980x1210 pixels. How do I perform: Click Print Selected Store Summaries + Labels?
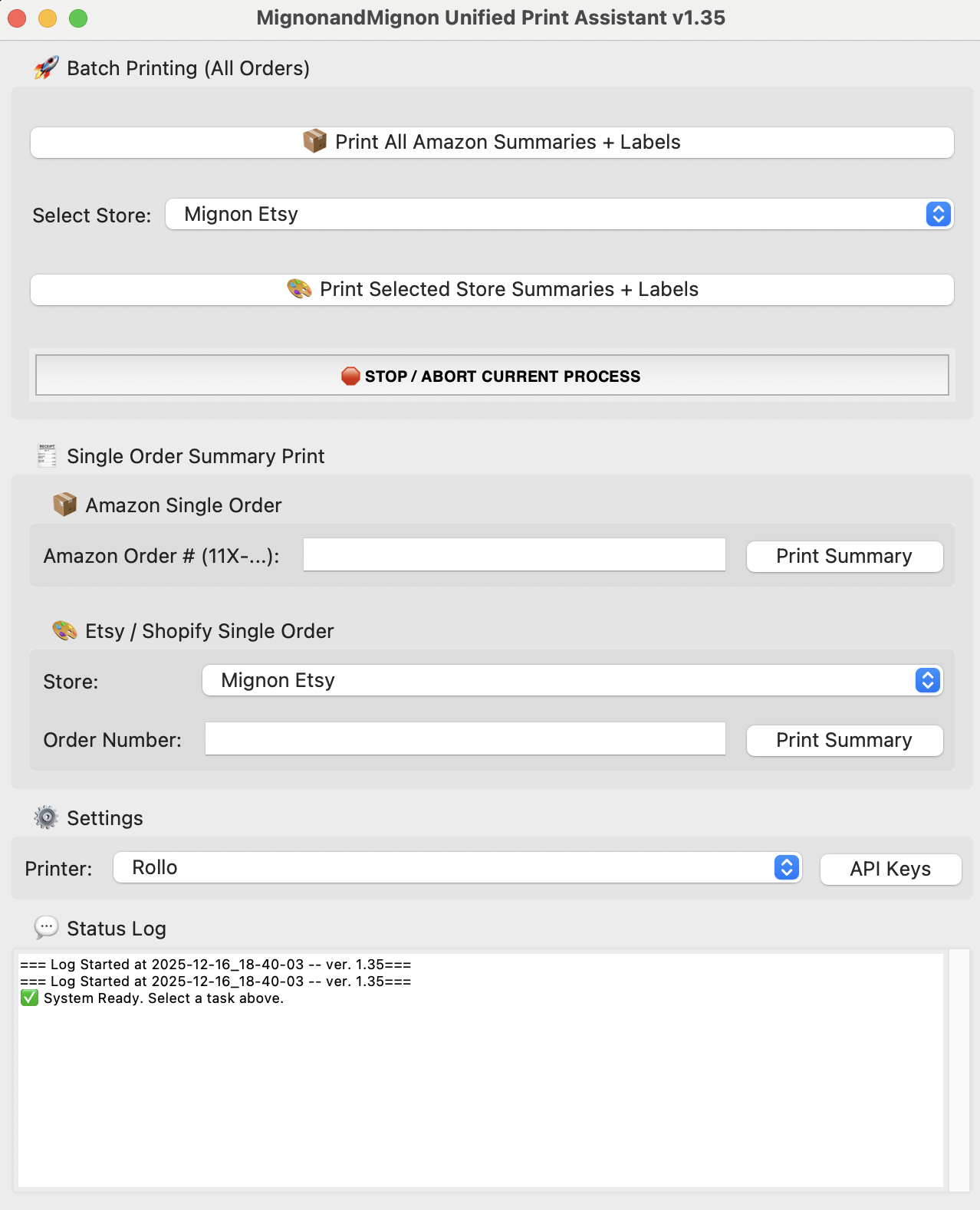492,290
